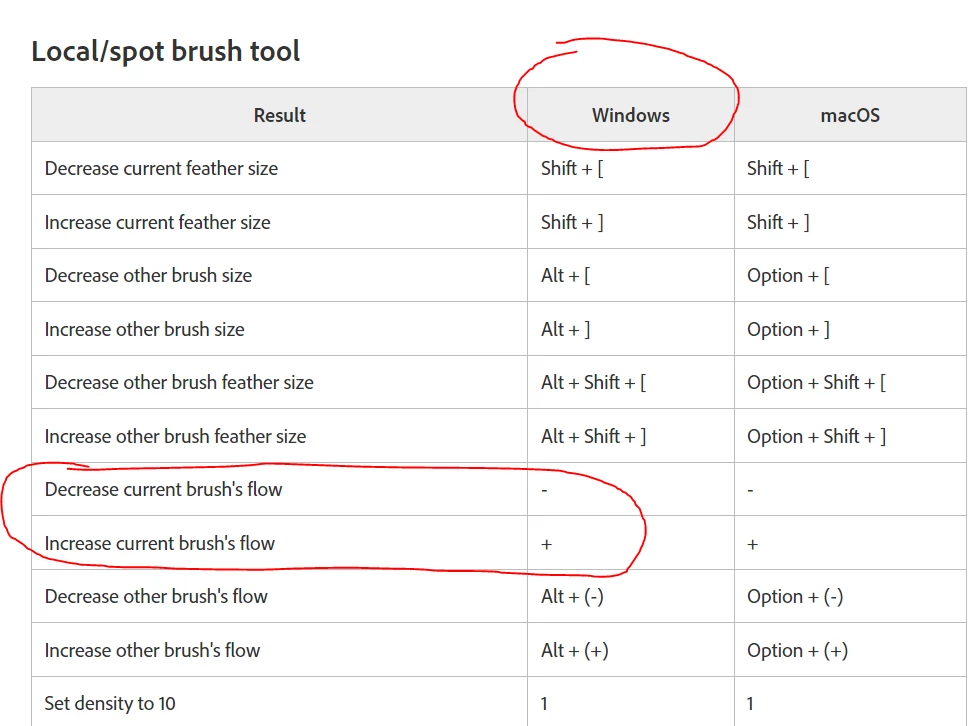Screen dimensions: 969x726
Task: Click the 'Decrease other brush's flow' text
Action: pos(156,596)
